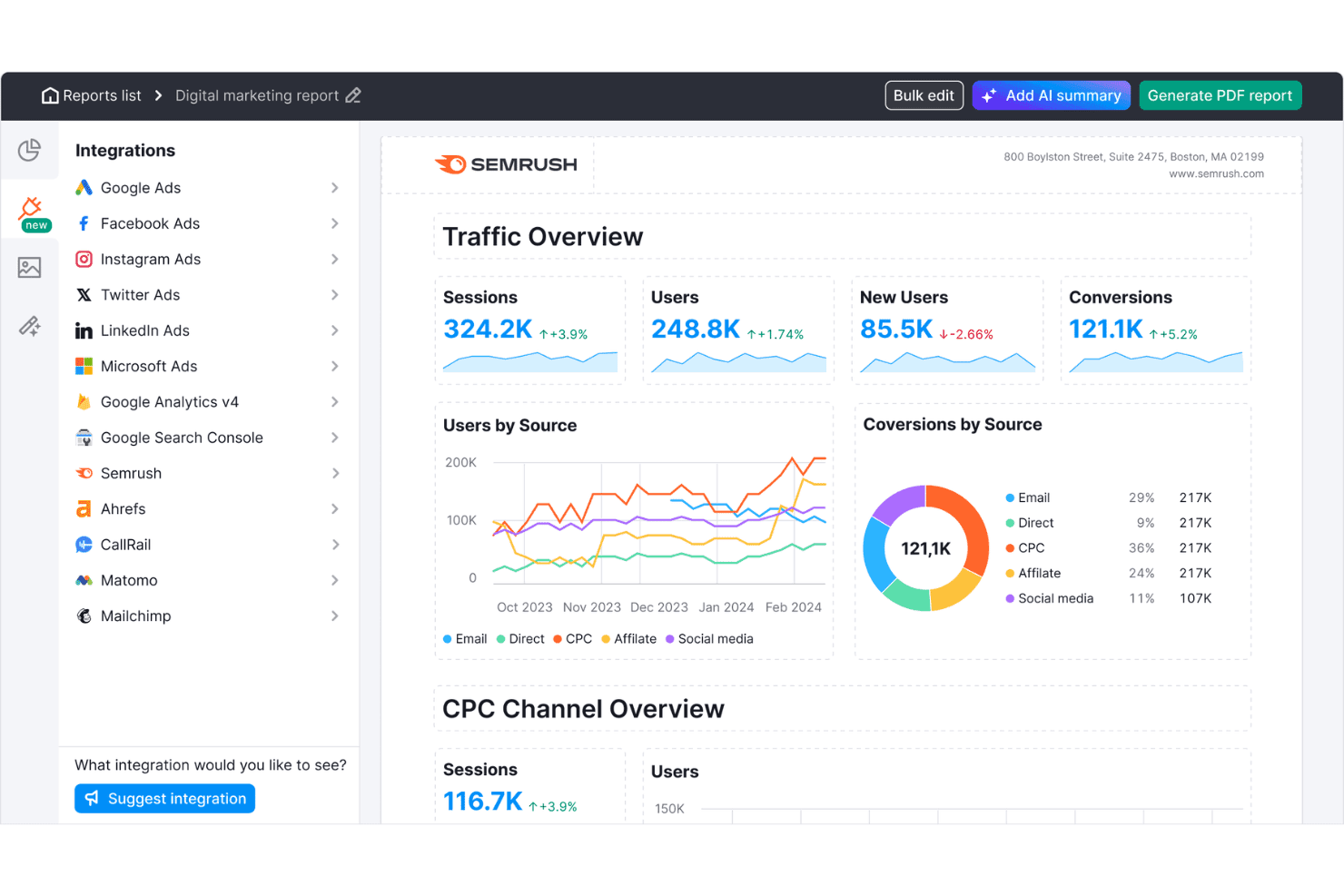Click the Sessions 324.2K metric card
The width and height of the screenshot is (1344, 896).
[x=530, y=330]
